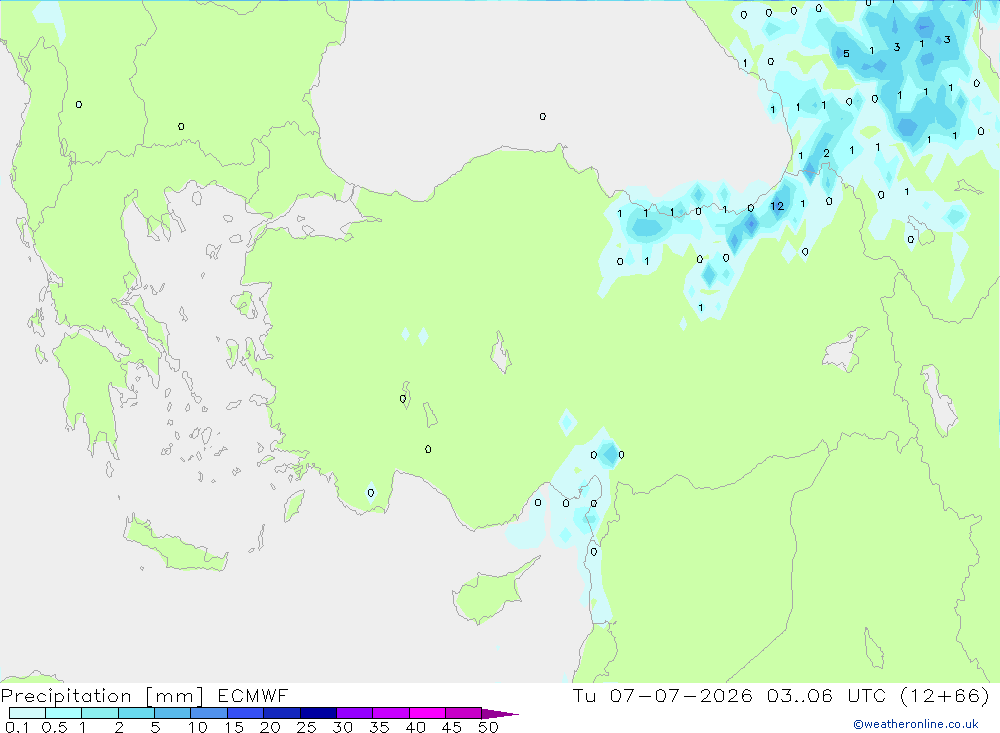Select the 35–40 mm purple legend swatch
The height and width of the screenshot is (733, 1000).
pos(391,713)
